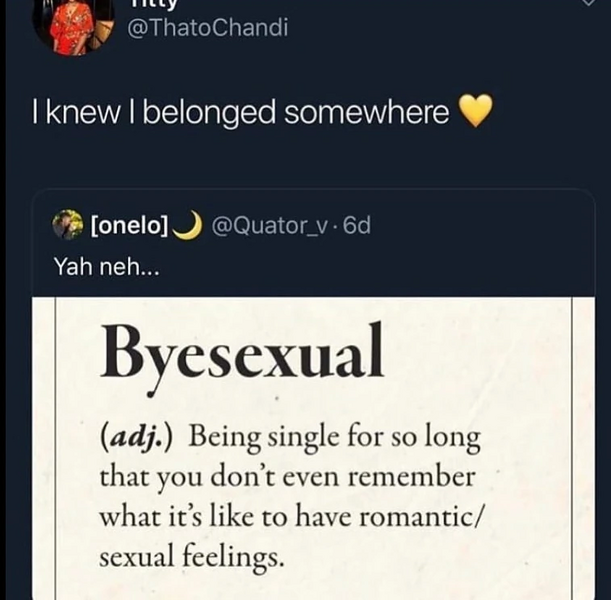Click the word "somewhere" in the tweet
Viewport: 611px width, 600px height.
[366, 114]
